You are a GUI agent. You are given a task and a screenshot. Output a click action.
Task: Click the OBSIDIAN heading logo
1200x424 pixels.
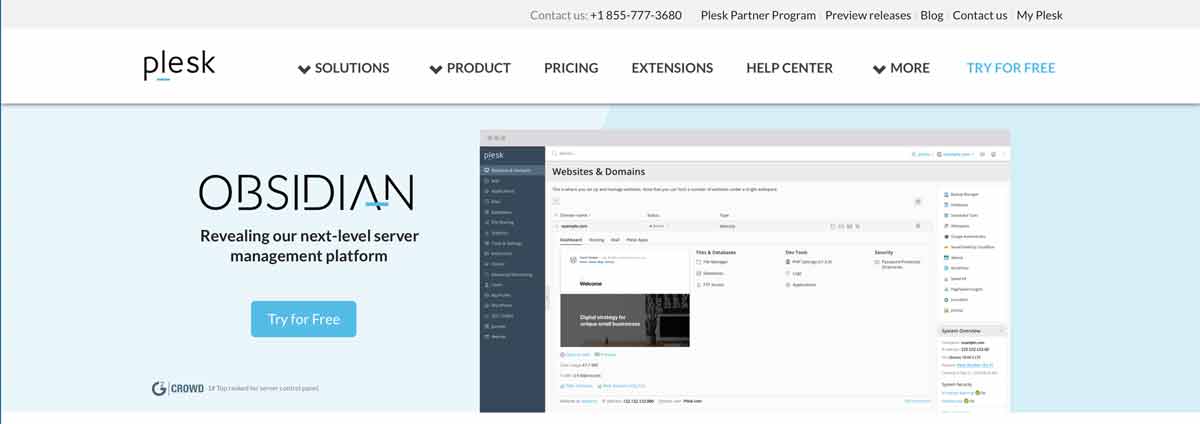tap(306, 192)
